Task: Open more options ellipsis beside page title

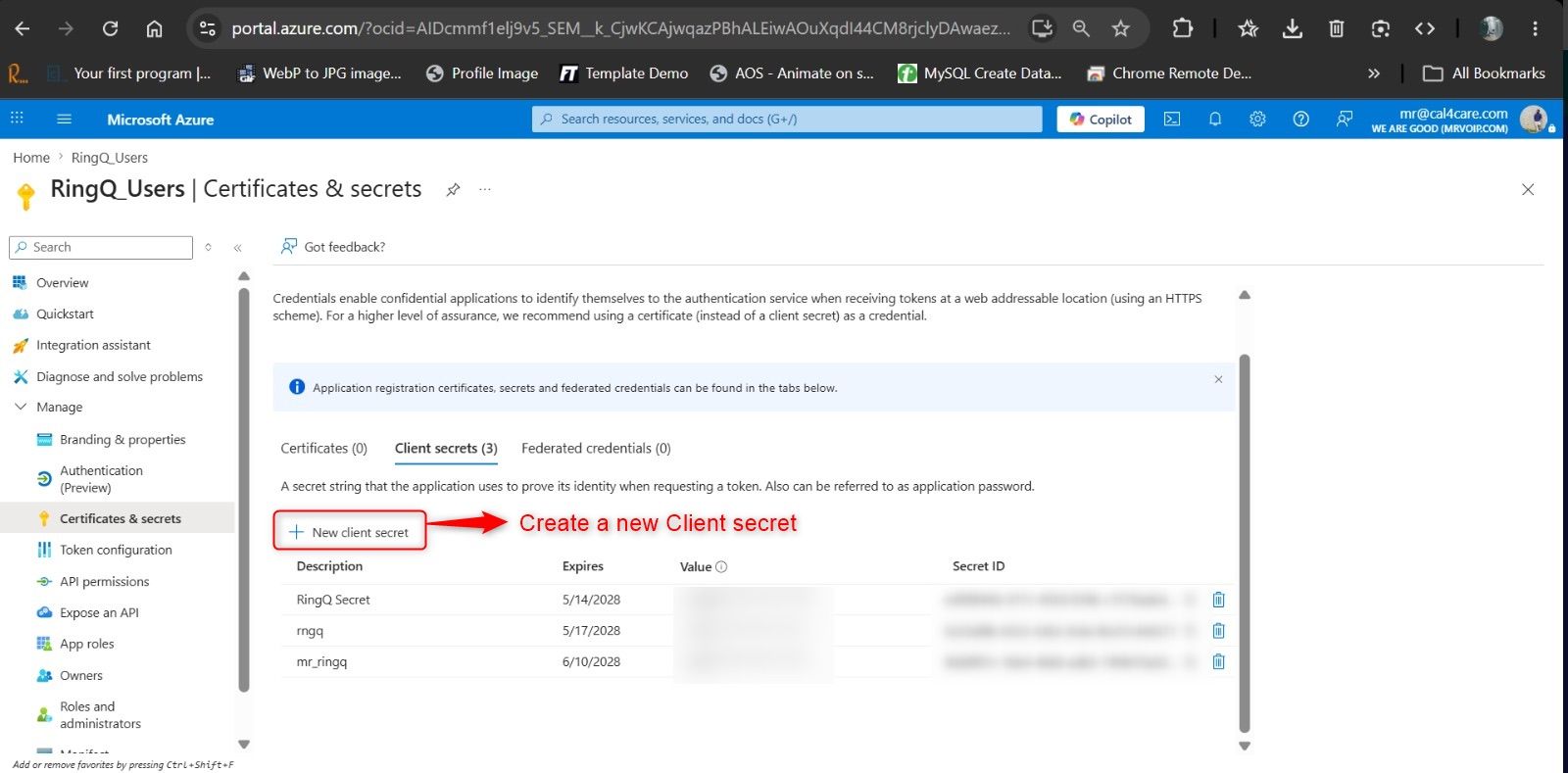Action: coord(485,190)
